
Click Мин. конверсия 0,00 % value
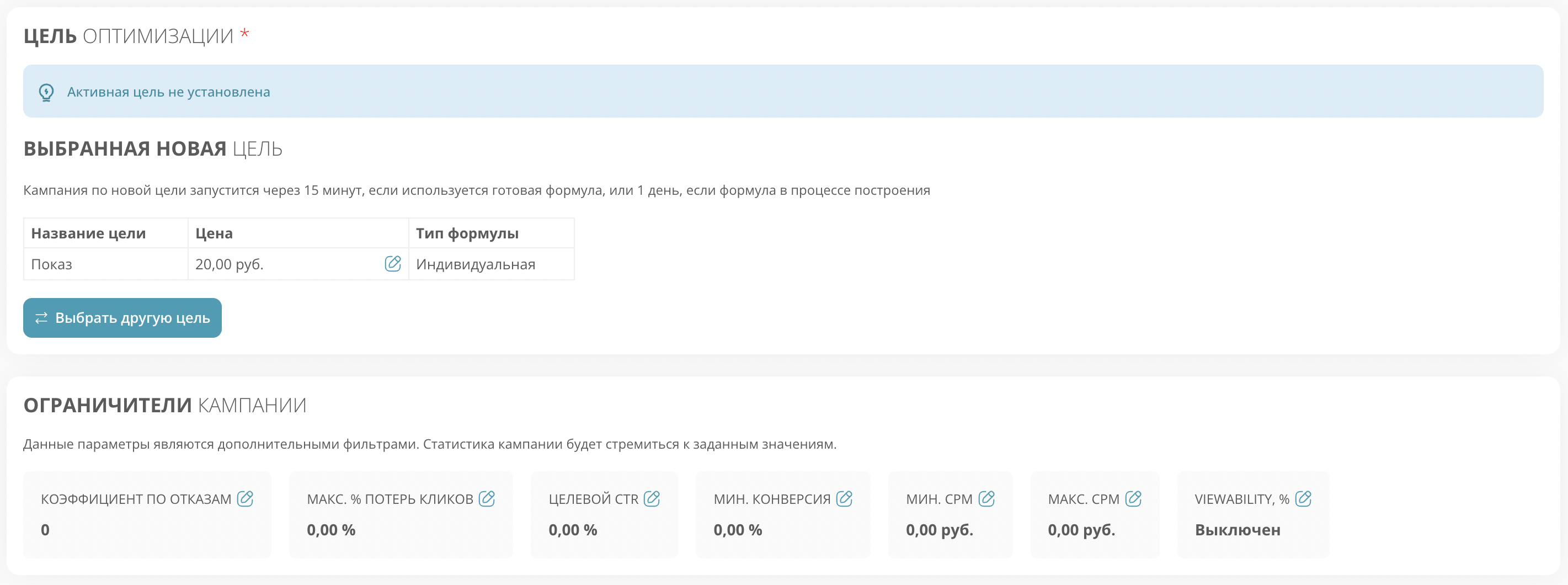pos(738,530)
